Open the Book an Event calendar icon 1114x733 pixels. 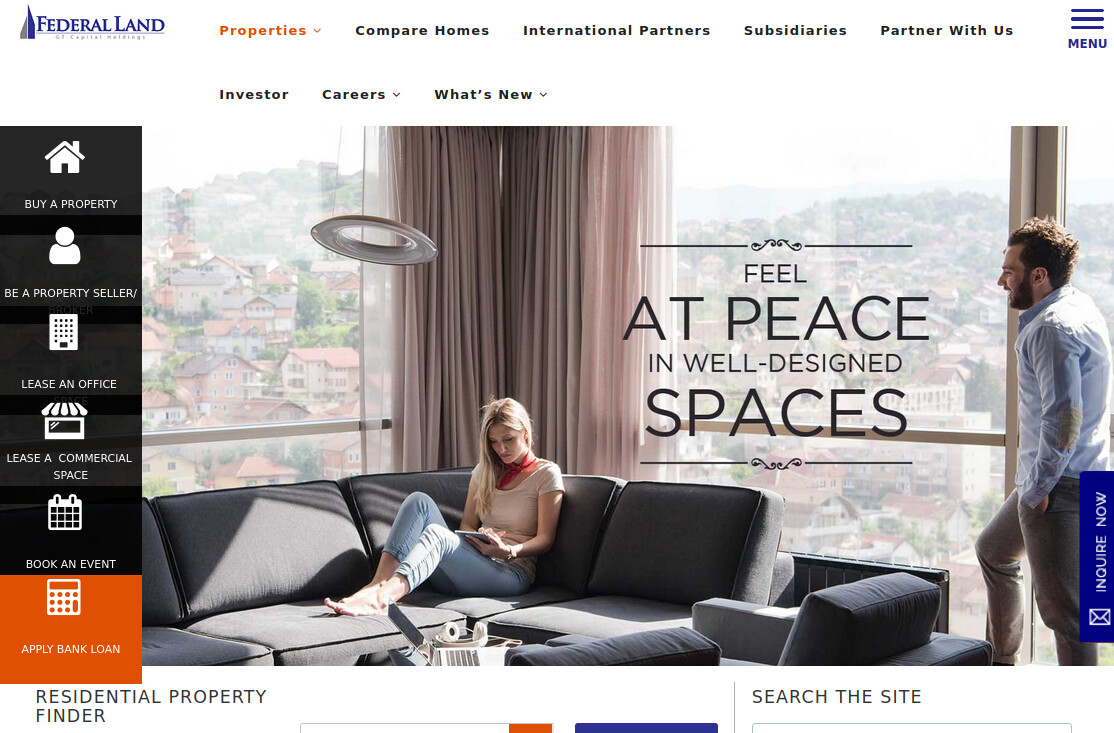pyautogui.click(x=65, y=512)
